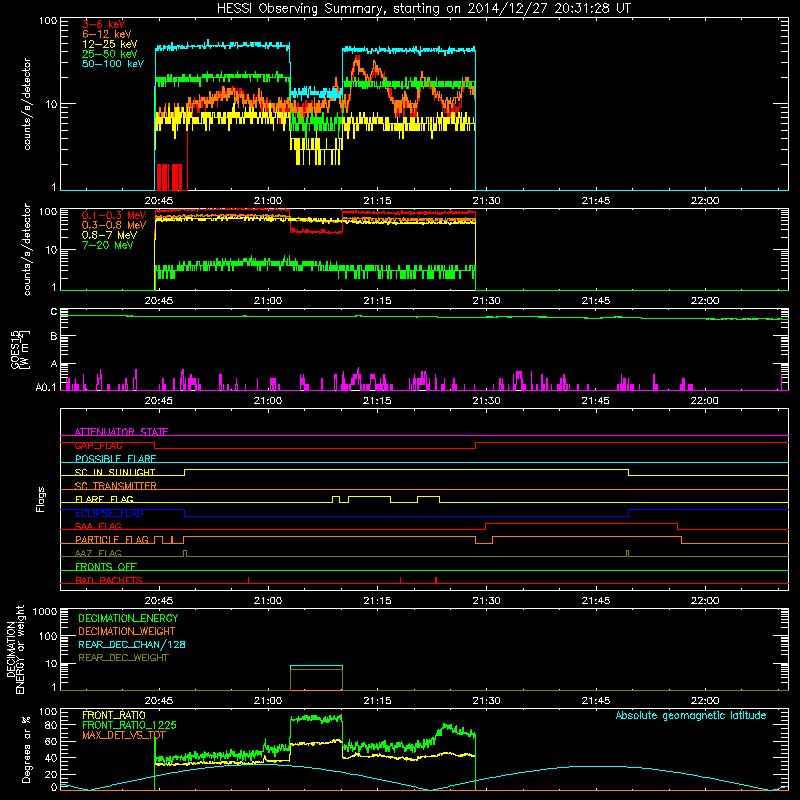Select the 0.1-0.3 MeV legend label
The width and height of the screenshot is (800, 800).
point(114,215)
